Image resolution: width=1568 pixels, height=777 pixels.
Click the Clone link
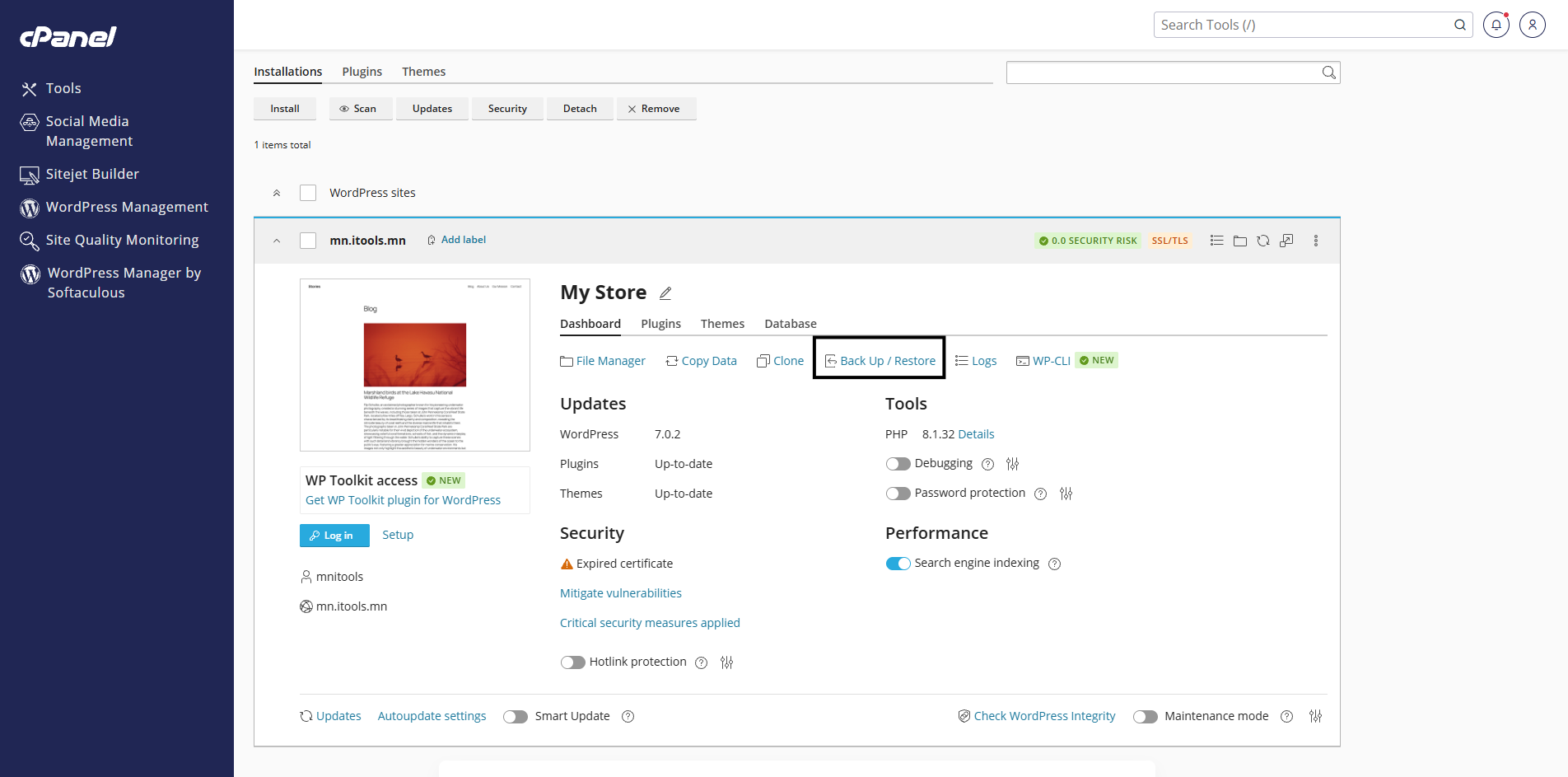(x=780, y=361)
